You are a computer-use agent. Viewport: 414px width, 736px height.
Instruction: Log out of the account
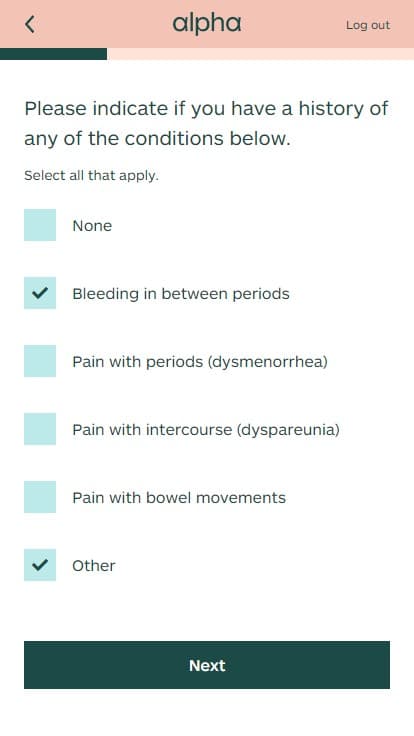[x=368, y=25]
